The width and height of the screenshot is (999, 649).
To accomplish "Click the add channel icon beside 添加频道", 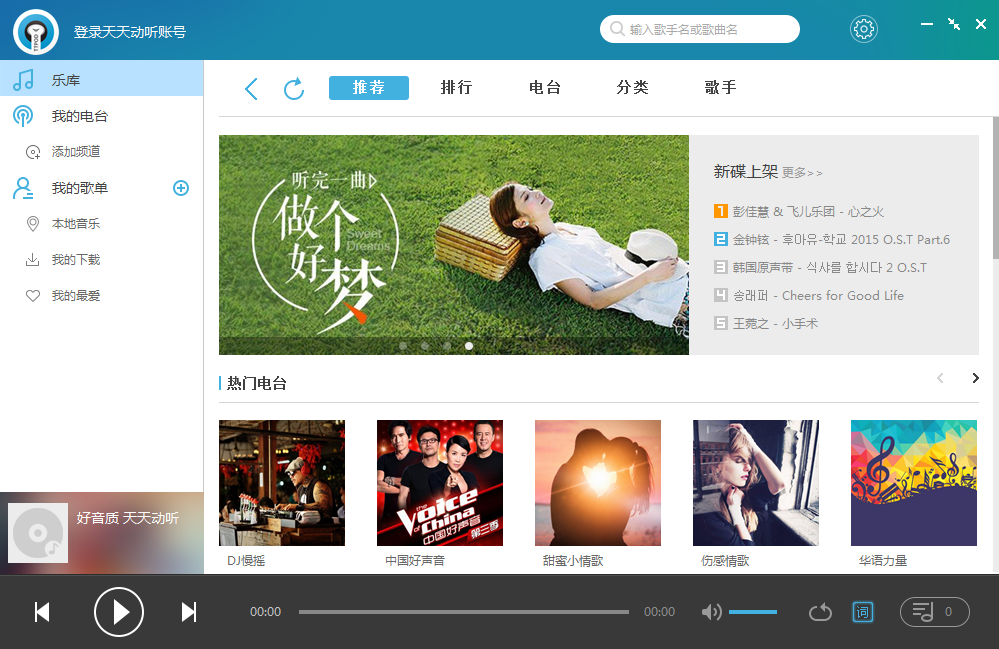I will (32, 152).
